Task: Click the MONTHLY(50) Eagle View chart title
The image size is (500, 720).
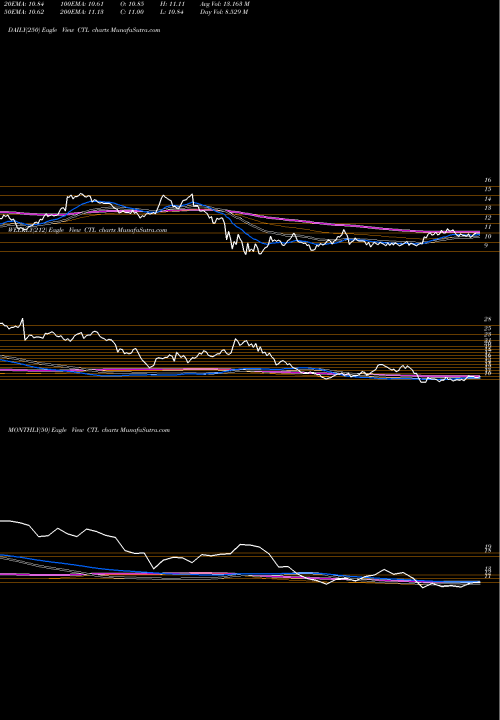Action: pos(89,430)
